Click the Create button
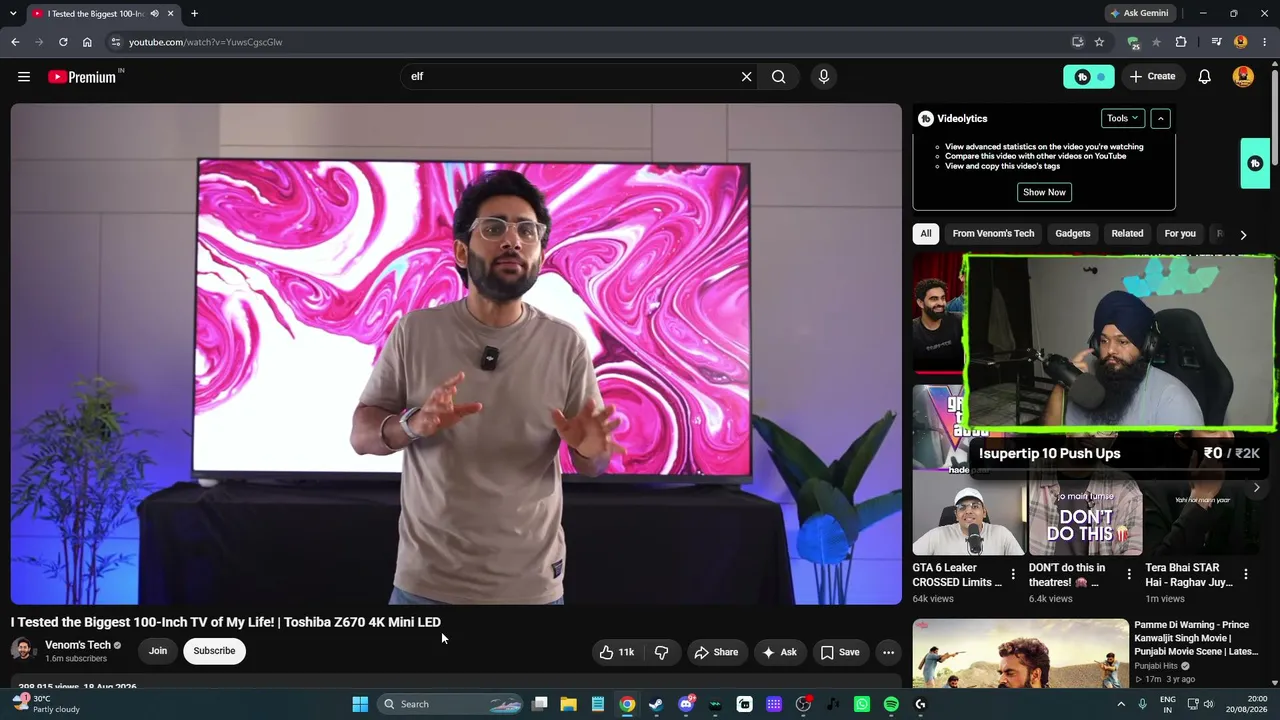This screenshot has height=720, width=1280. (x=1153, y=77)
